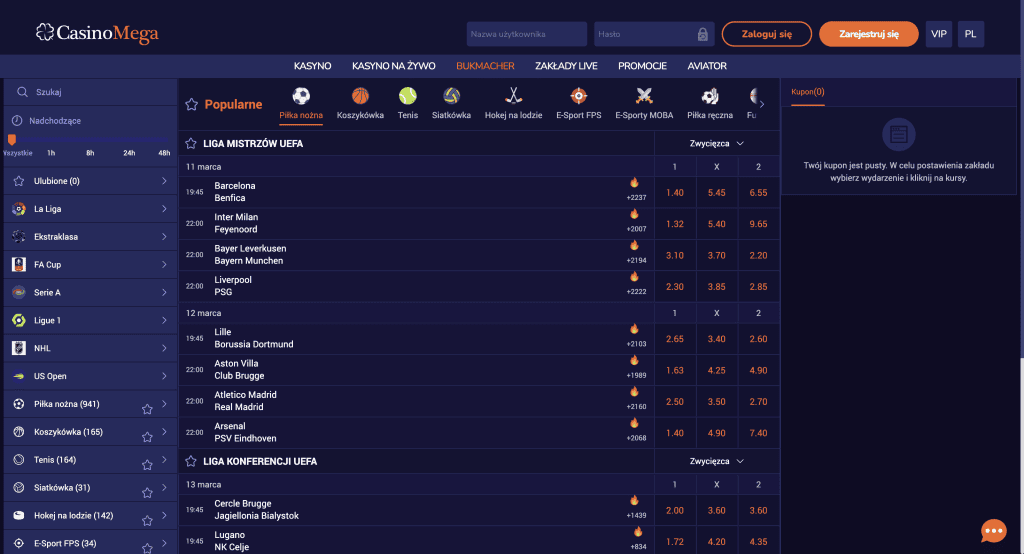
Task: Toggle favorite star on E-Sport FPS (34)
Action: [147, 548]
